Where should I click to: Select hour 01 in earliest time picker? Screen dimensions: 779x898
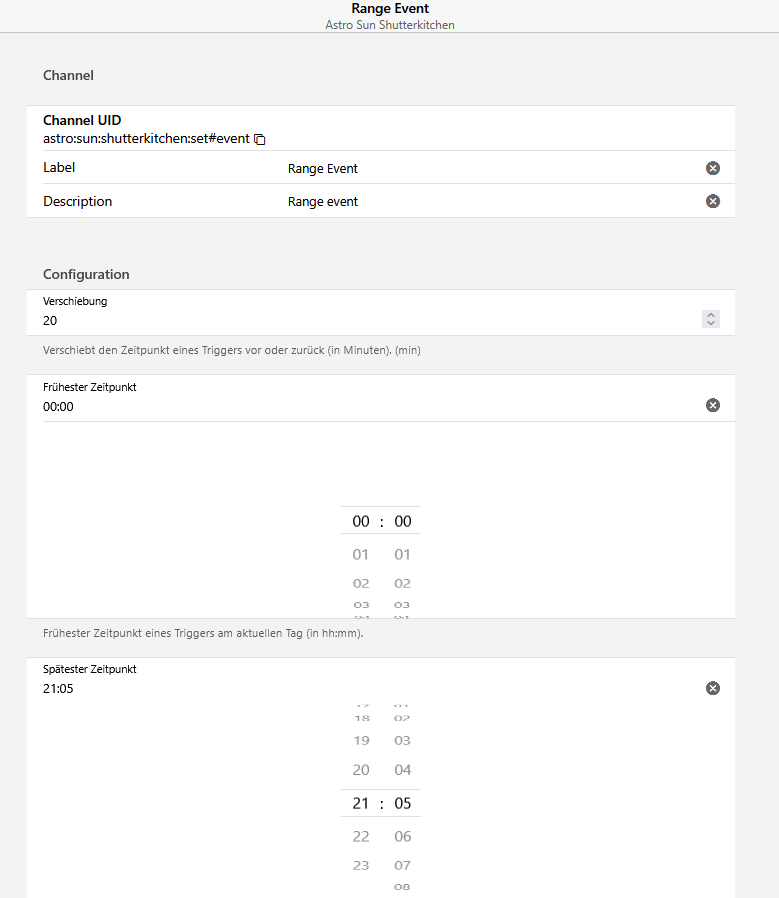point(361,554)
